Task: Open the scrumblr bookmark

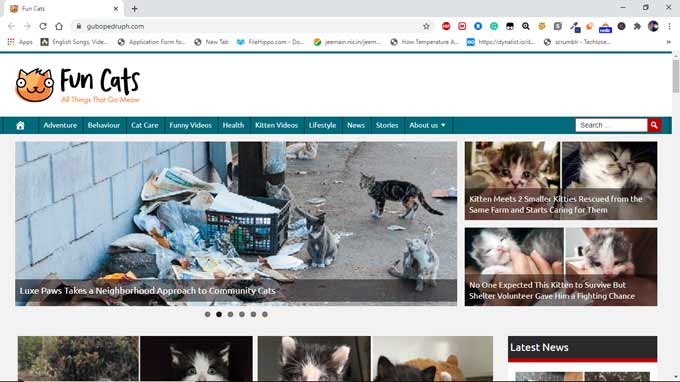Action: 577,42
